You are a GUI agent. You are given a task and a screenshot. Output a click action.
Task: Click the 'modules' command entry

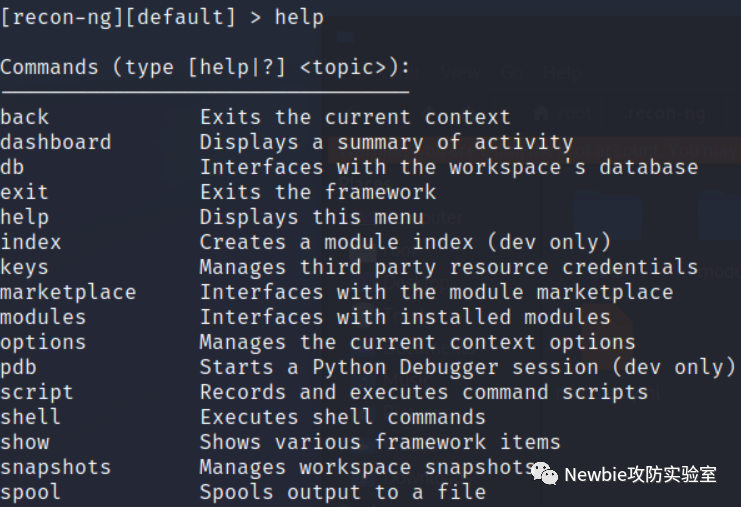point(43,317)
